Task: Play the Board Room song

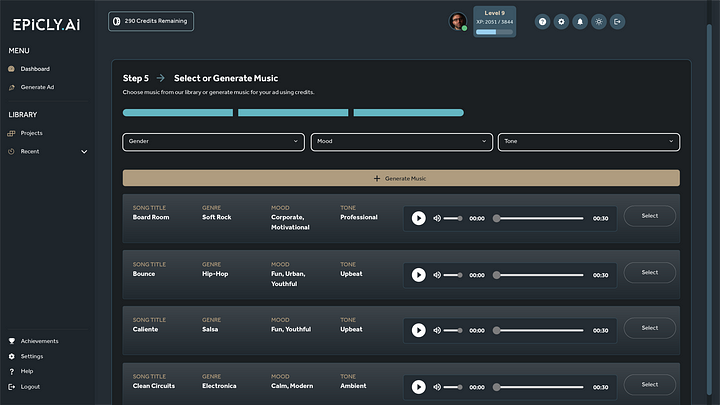Action: (418, 218)
